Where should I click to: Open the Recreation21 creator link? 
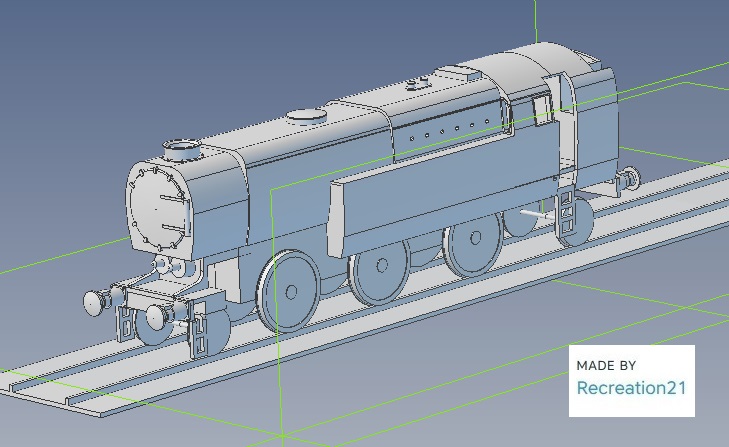[632, 388]
